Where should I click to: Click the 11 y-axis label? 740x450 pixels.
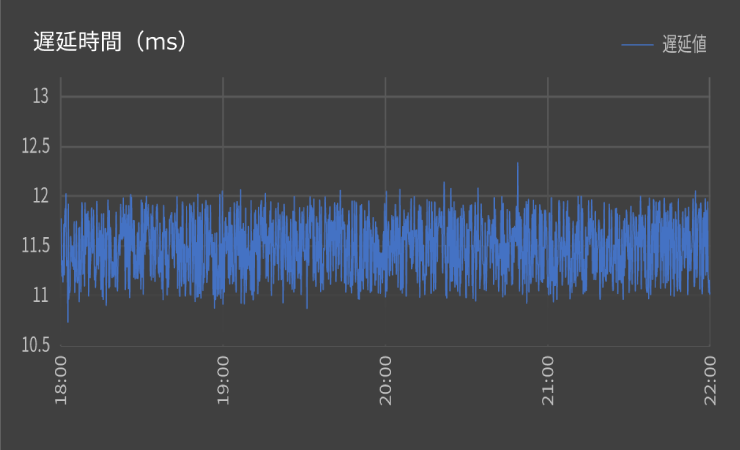tap(41, 295)
